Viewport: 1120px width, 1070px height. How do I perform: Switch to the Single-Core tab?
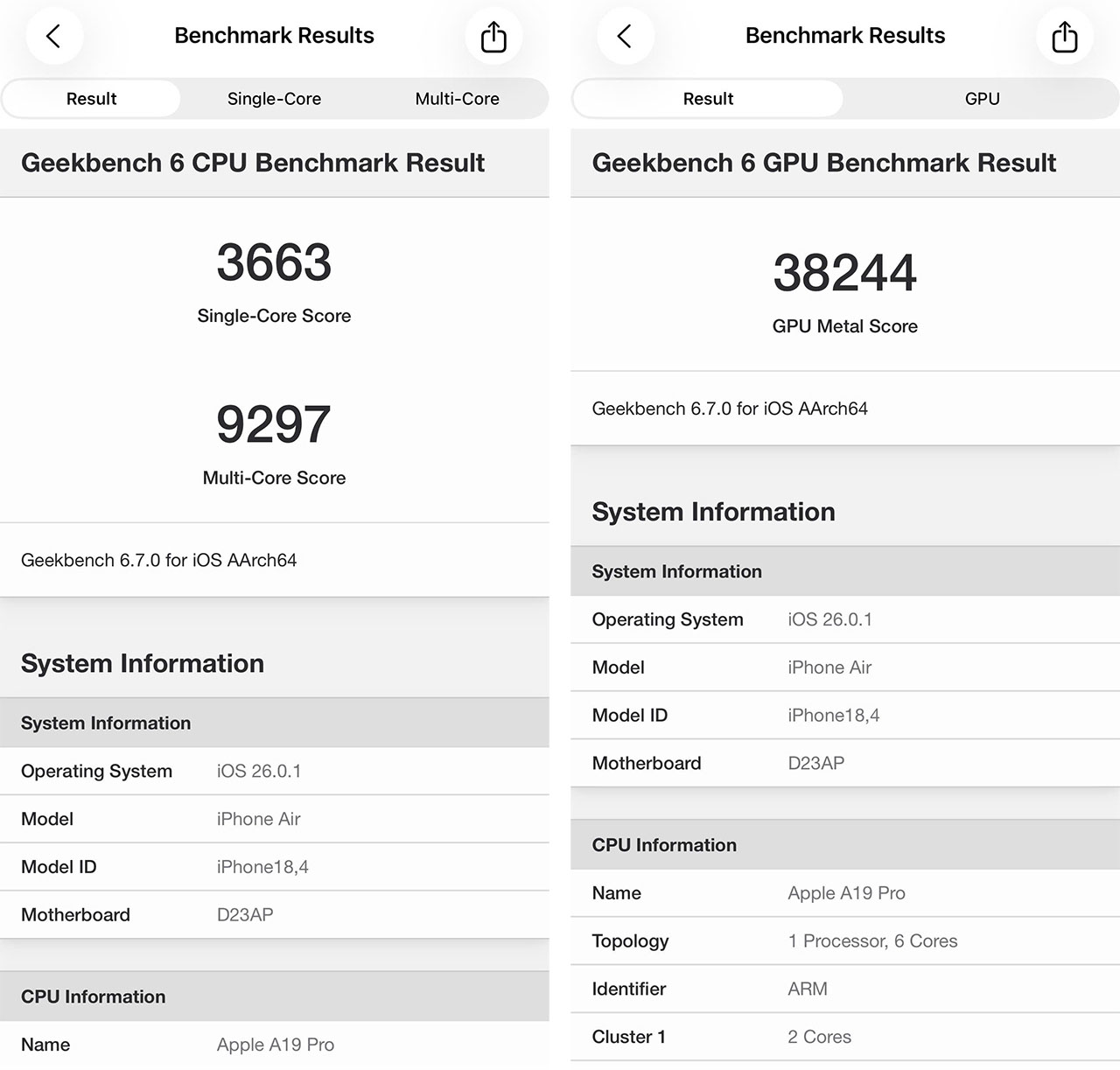[x=274, y=99]
